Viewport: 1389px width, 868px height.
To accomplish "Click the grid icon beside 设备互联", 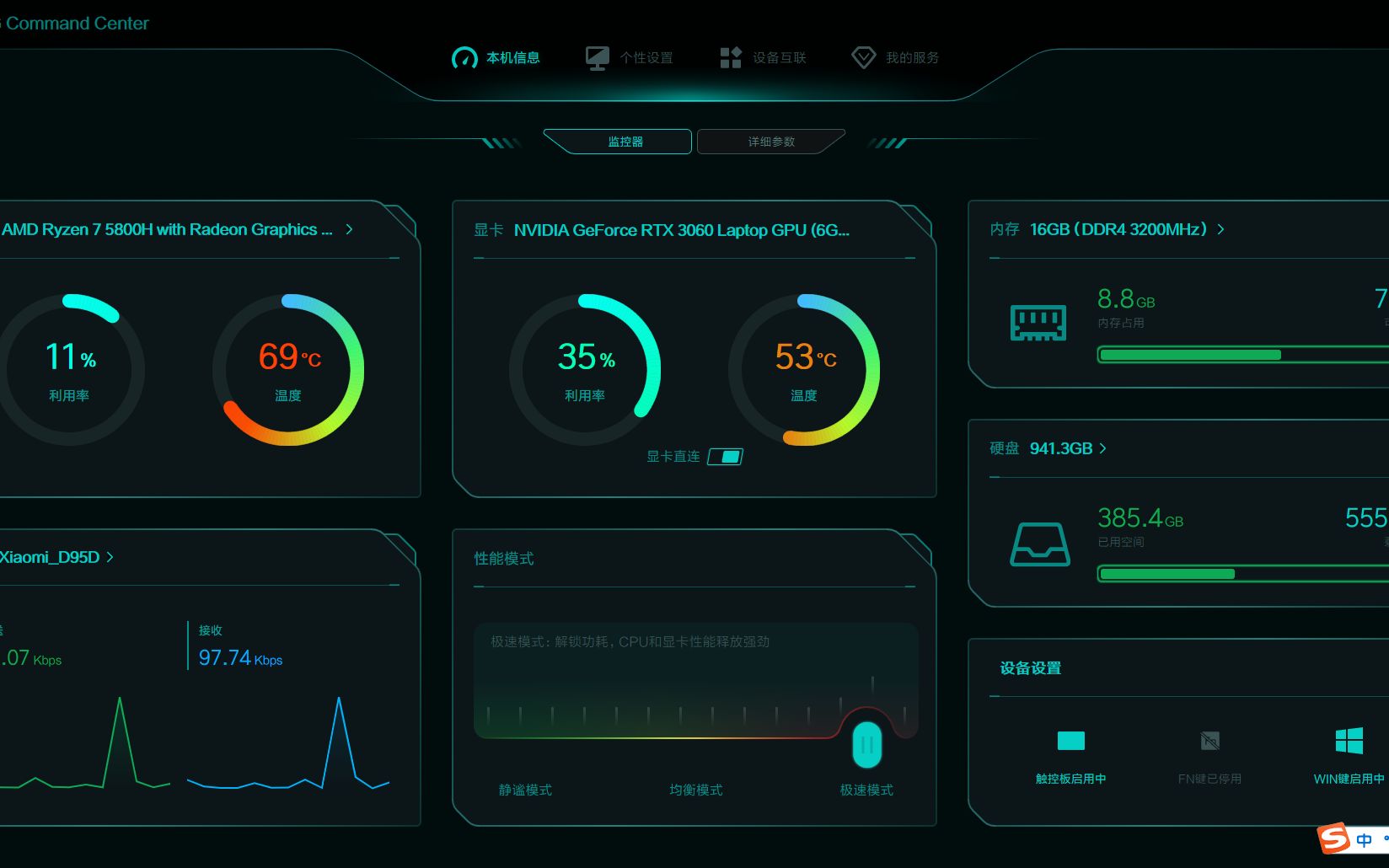I will pyautogui.click(x=731, y=57).
